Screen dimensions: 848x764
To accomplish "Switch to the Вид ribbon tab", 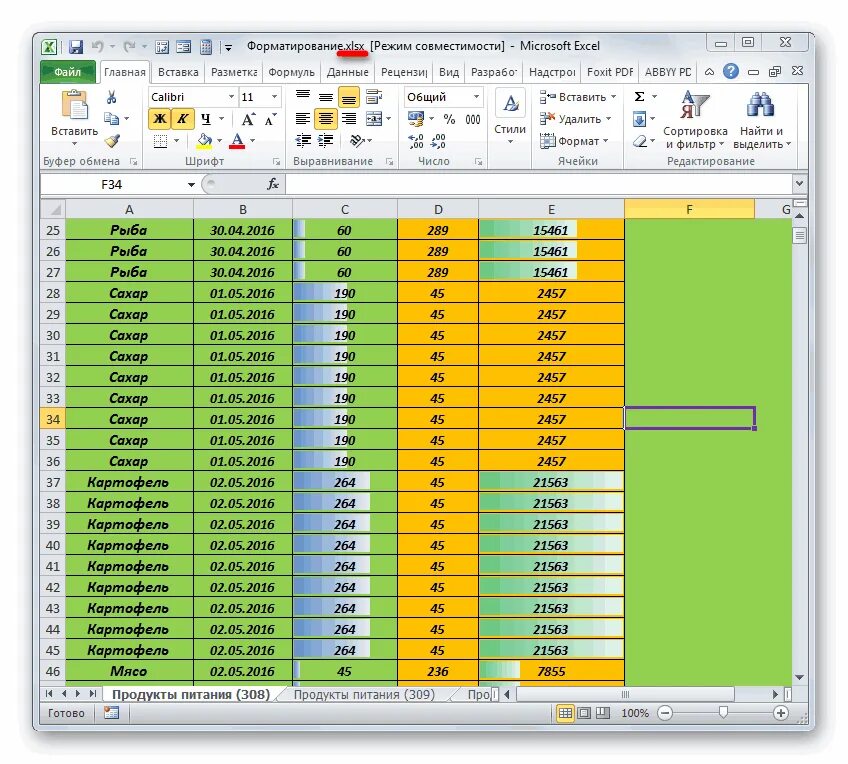I will [448, 72].
